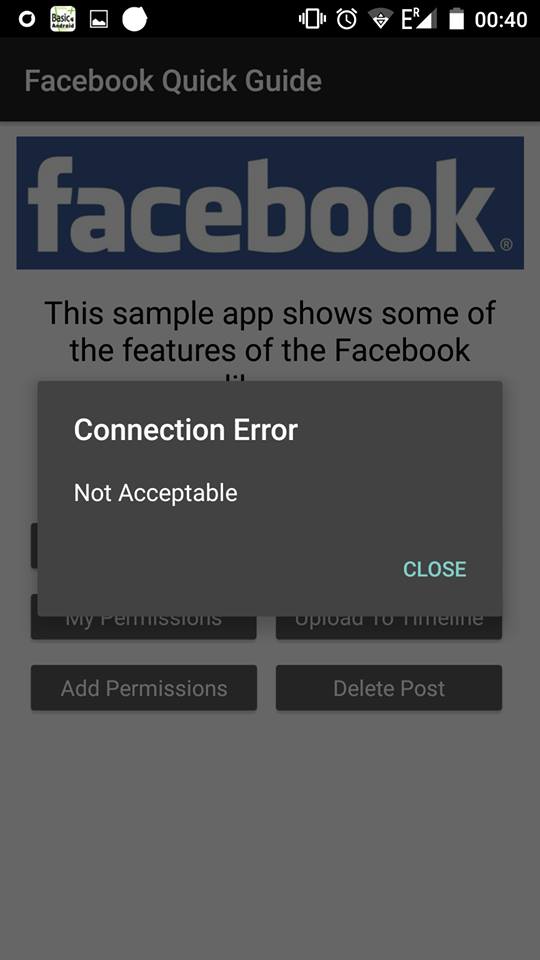
Task: Tap the vibrate mode status icon
Action: point(312,20)
